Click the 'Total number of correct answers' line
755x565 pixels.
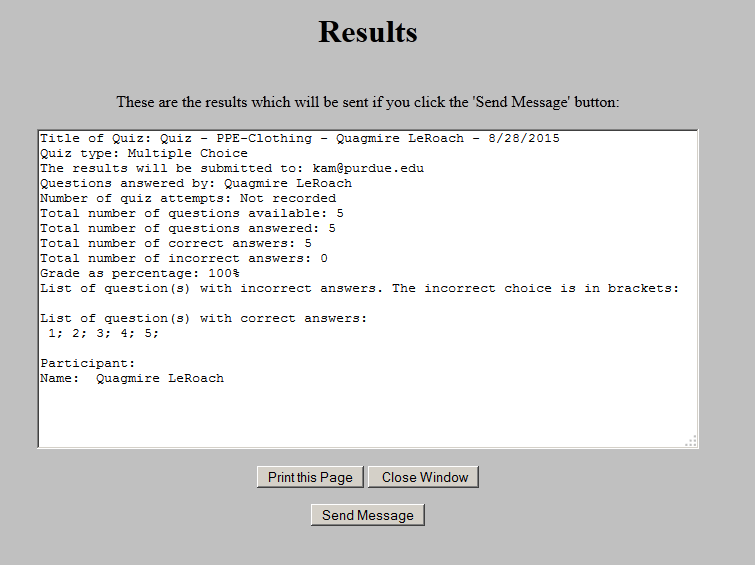point(176,244)
